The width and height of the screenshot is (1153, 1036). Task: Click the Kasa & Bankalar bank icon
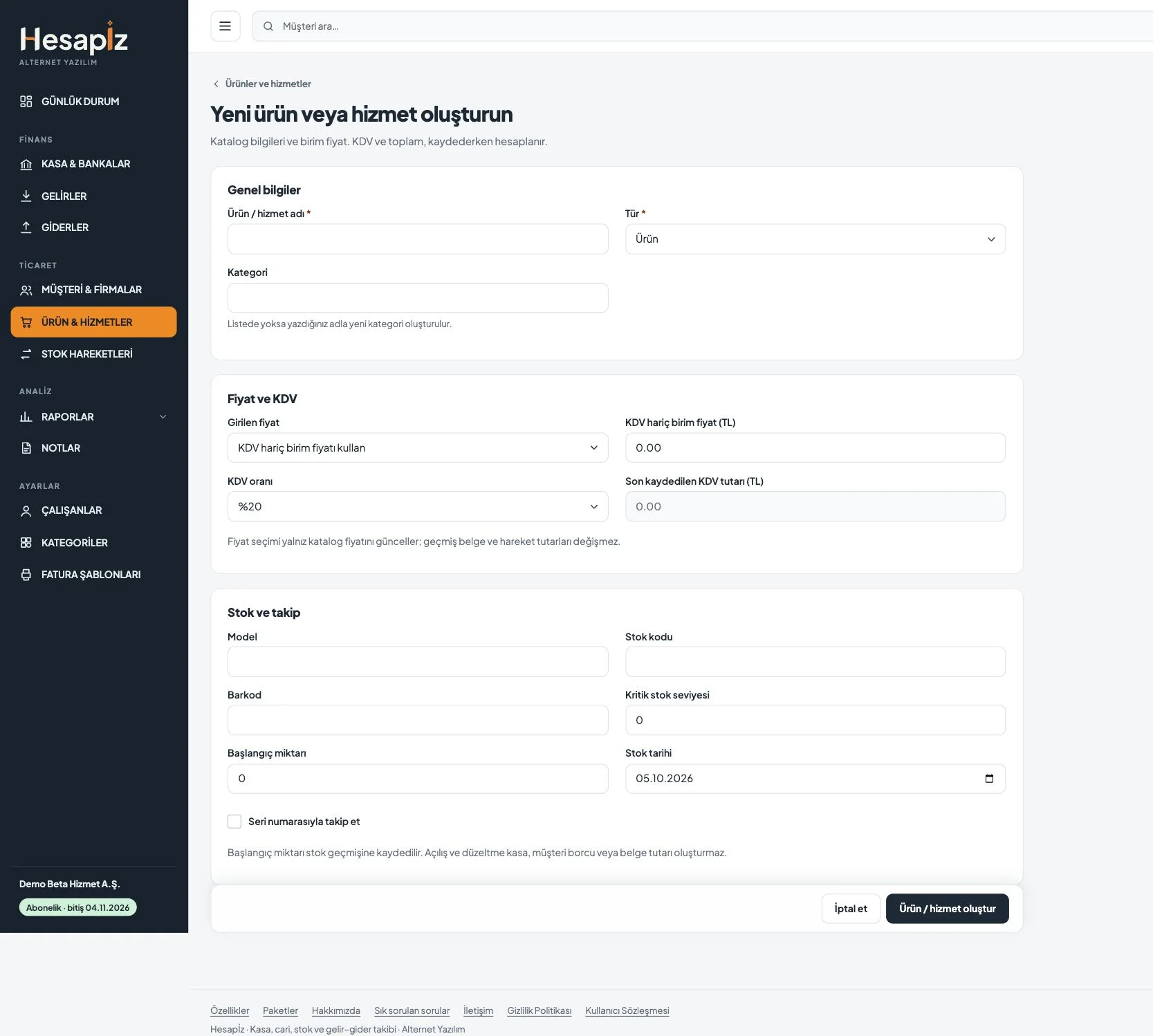coord(26,164)
